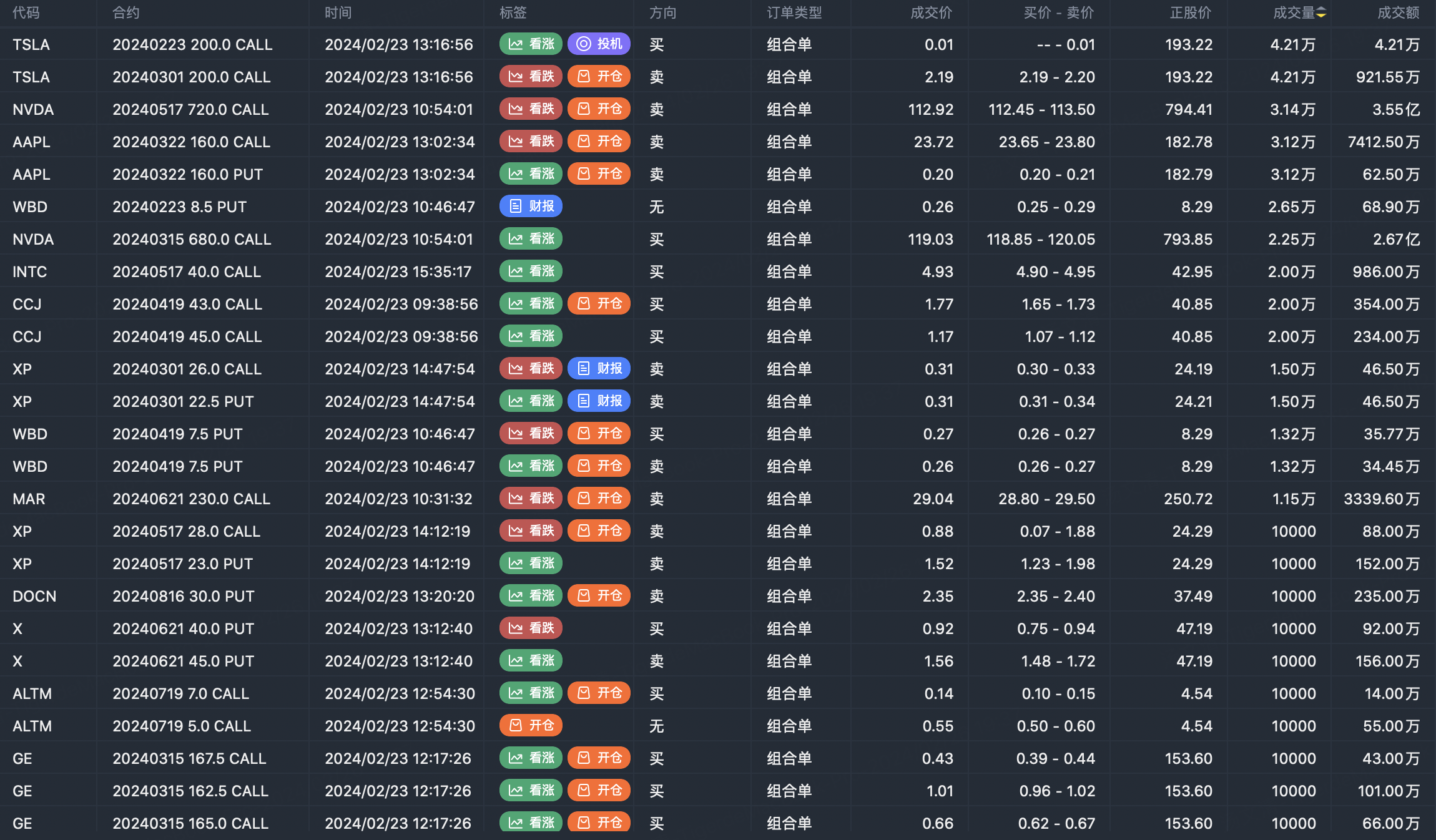This screenshot has width=1436, height=840.
Task: Open contract 20240621 230.0 CALL
Action: (x=191, y=499)
